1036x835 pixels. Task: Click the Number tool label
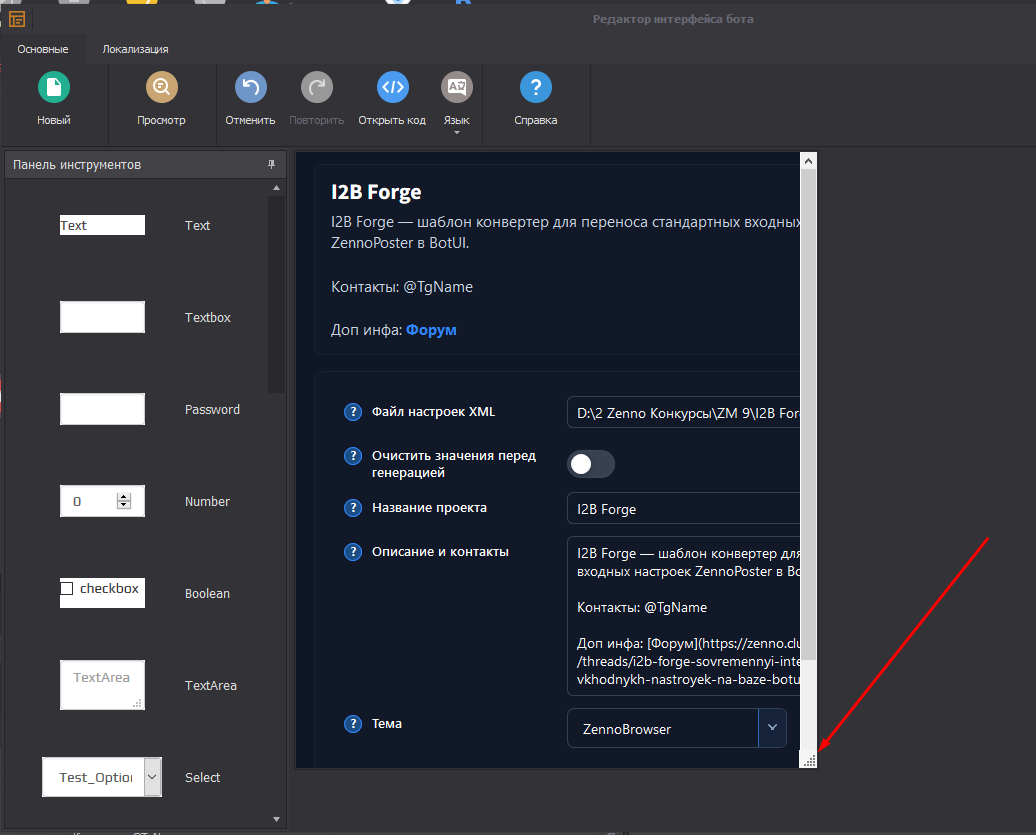[x=207, y=501]
